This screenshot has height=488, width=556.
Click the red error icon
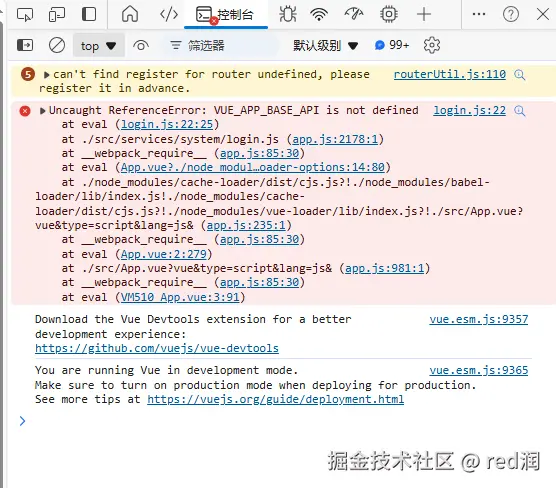[x=25, y=111]
